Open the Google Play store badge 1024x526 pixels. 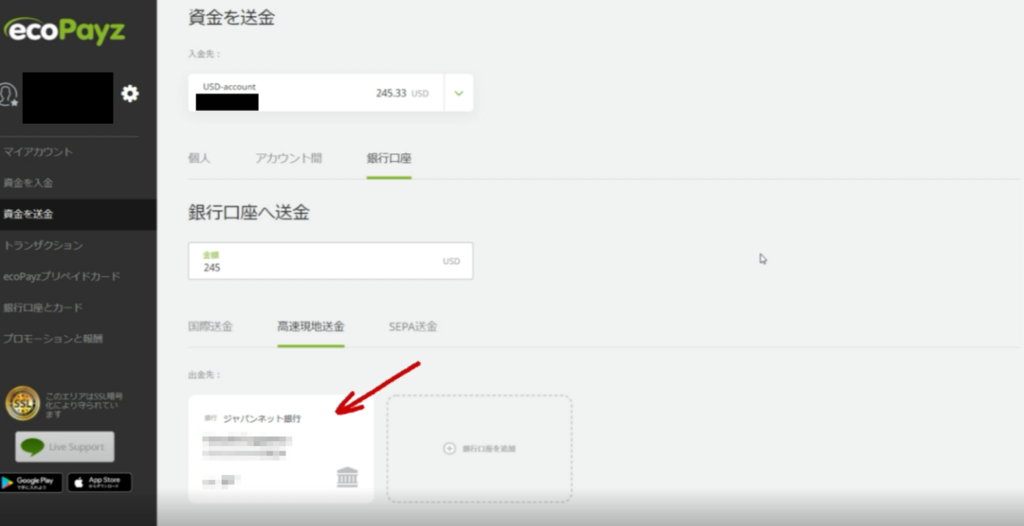point(31,482)
